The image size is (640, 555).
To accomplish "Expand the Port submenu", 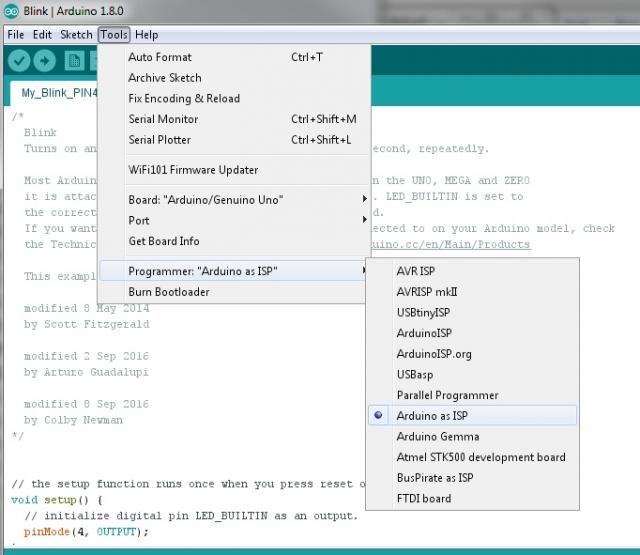I will (235, 221).
